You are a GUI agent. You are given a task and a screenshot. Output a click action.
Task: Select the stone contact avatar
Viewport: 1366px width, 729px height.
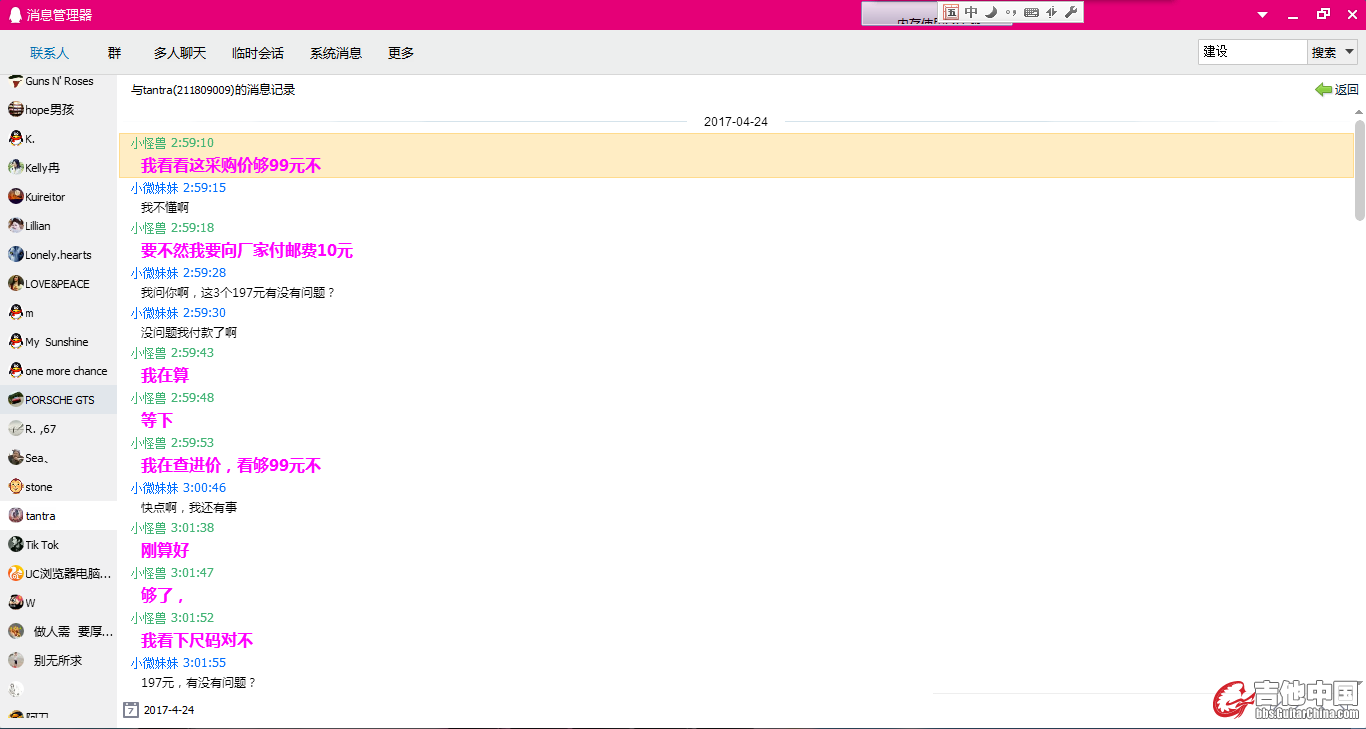click(16, 487)
